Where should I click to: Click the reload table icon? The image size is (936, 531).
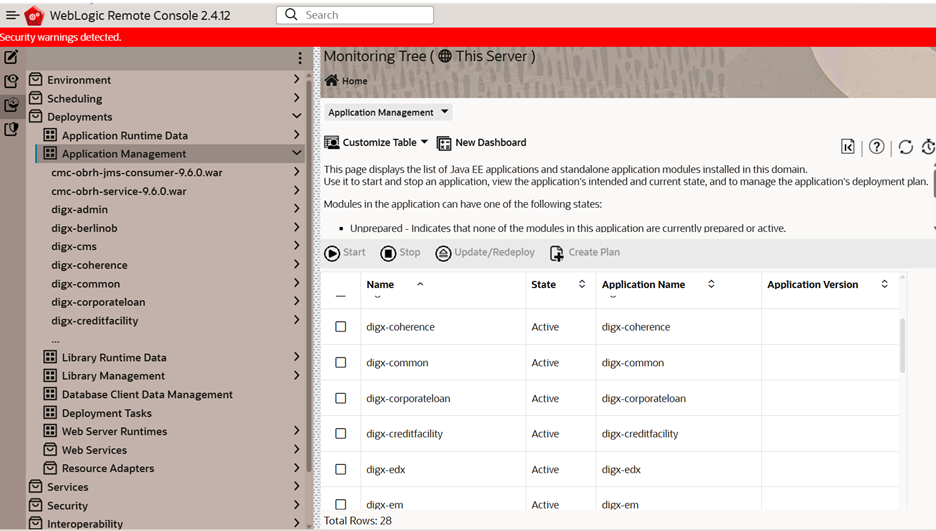tap(906, 147)
